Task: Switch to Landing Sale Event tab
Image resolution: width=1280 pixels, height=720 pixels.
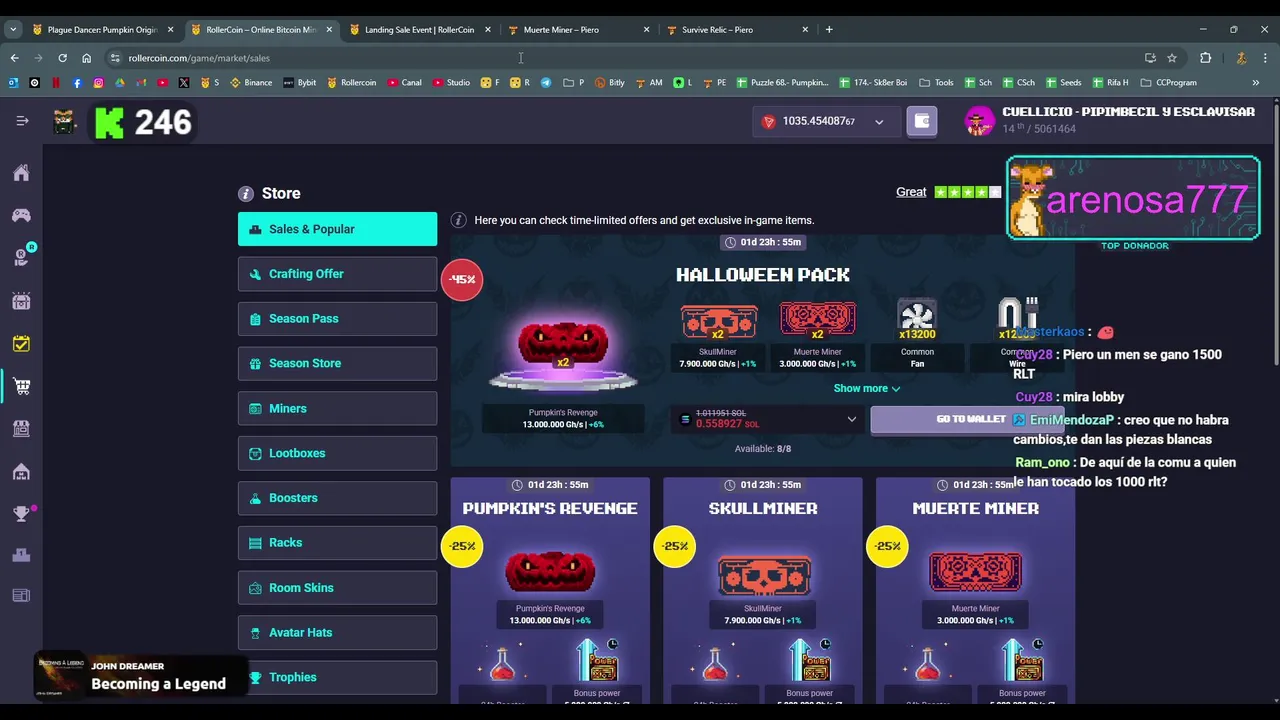Action: (419, 30)
